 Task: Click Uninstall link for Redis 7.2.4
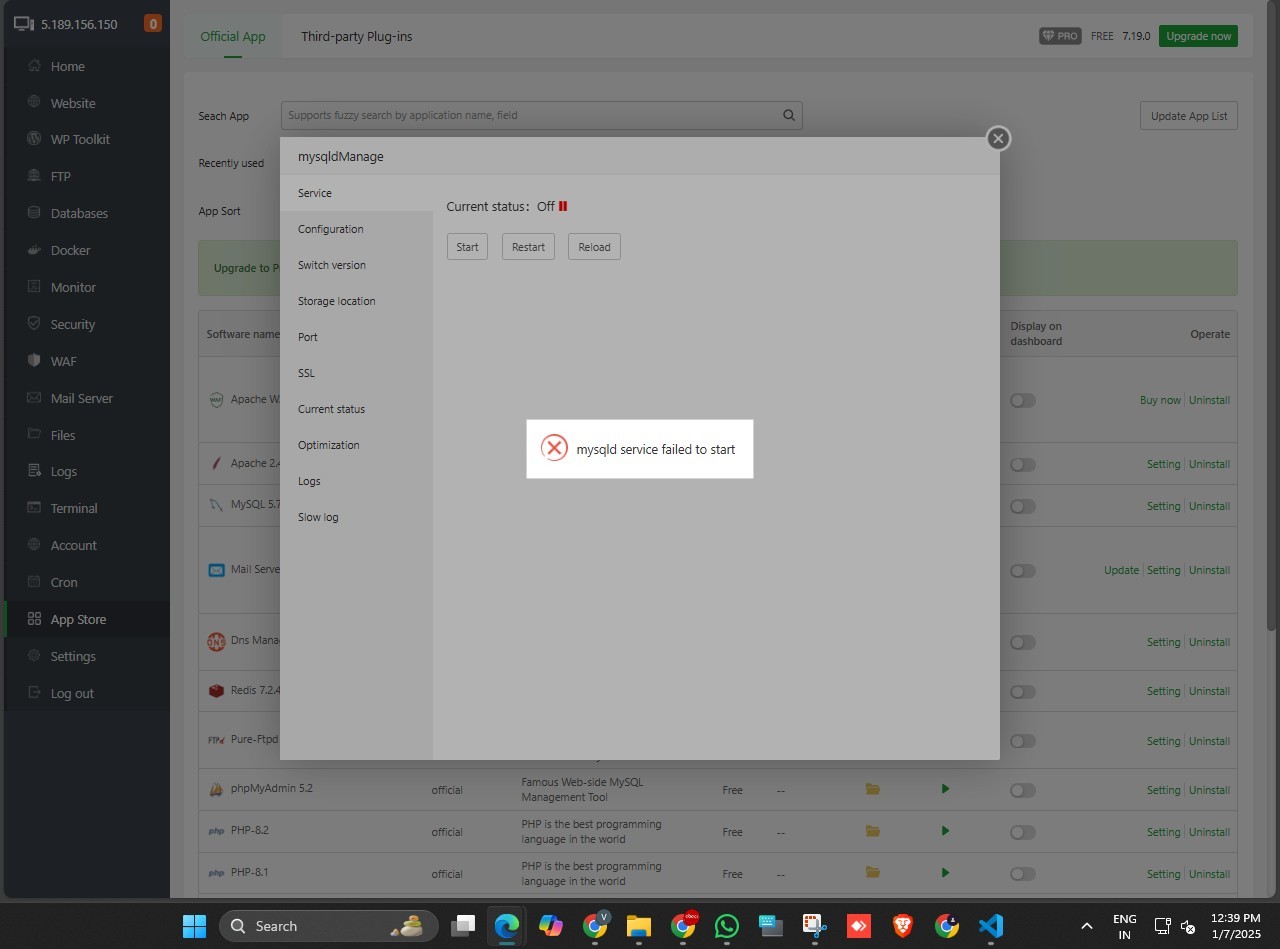tap(1209, 691)
